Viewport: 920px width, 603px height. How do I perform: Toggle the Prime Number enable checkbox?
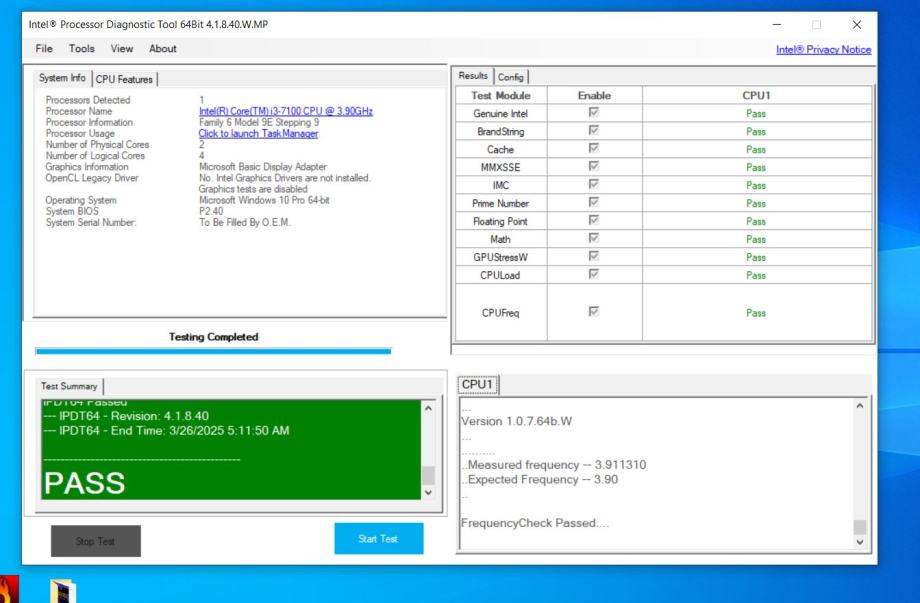click(594, 202)
